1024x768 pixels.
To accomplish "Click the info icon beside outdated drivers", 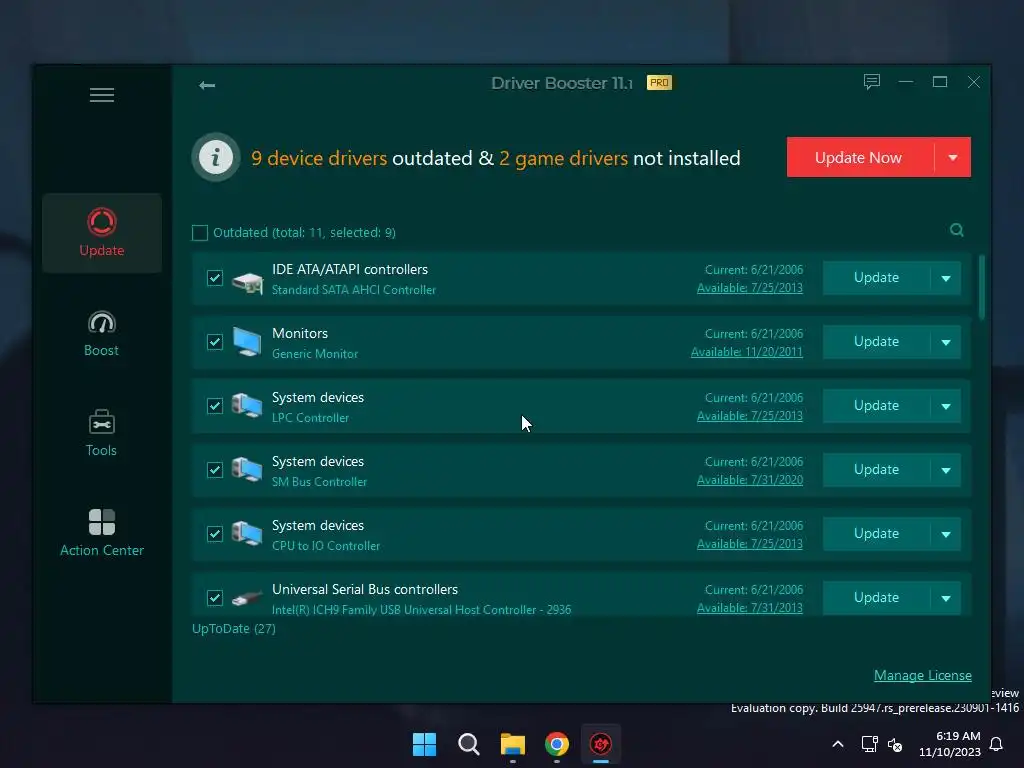I will coord(216,157).
